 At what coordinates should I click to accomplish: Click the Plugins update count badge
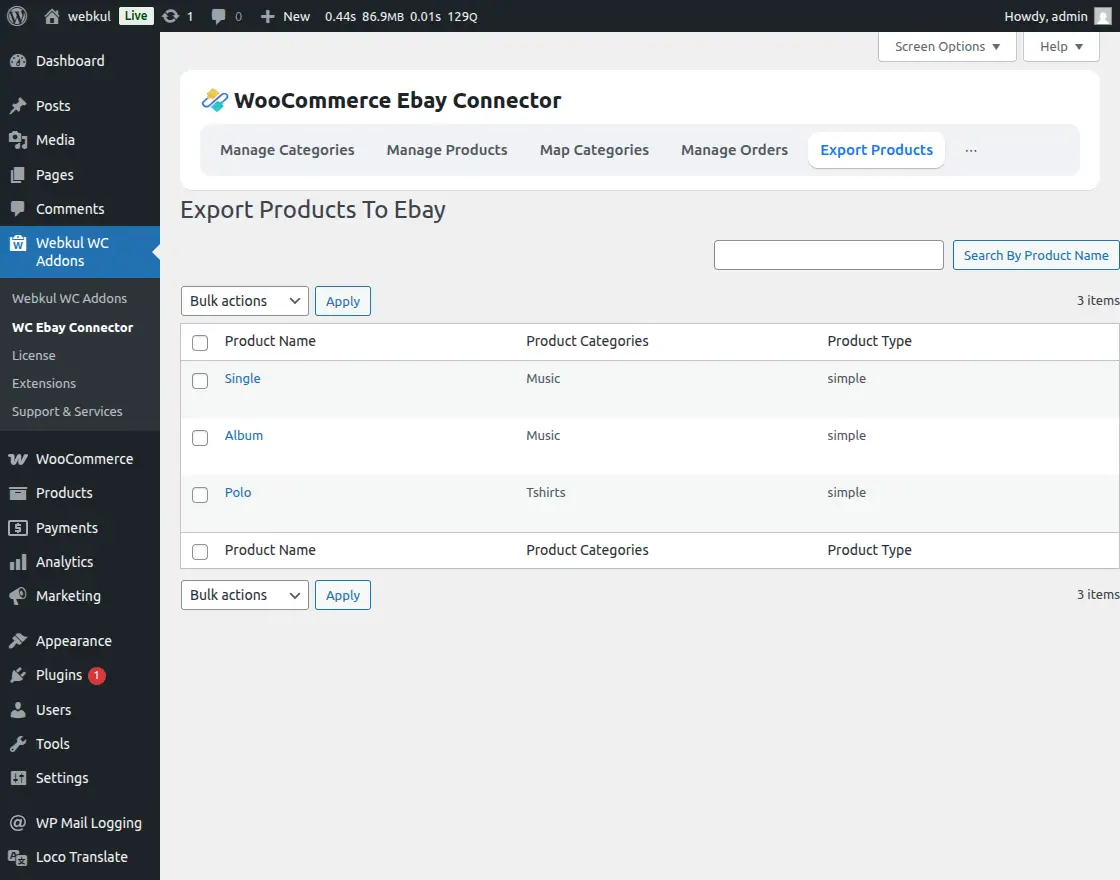(x=96, y=675)
